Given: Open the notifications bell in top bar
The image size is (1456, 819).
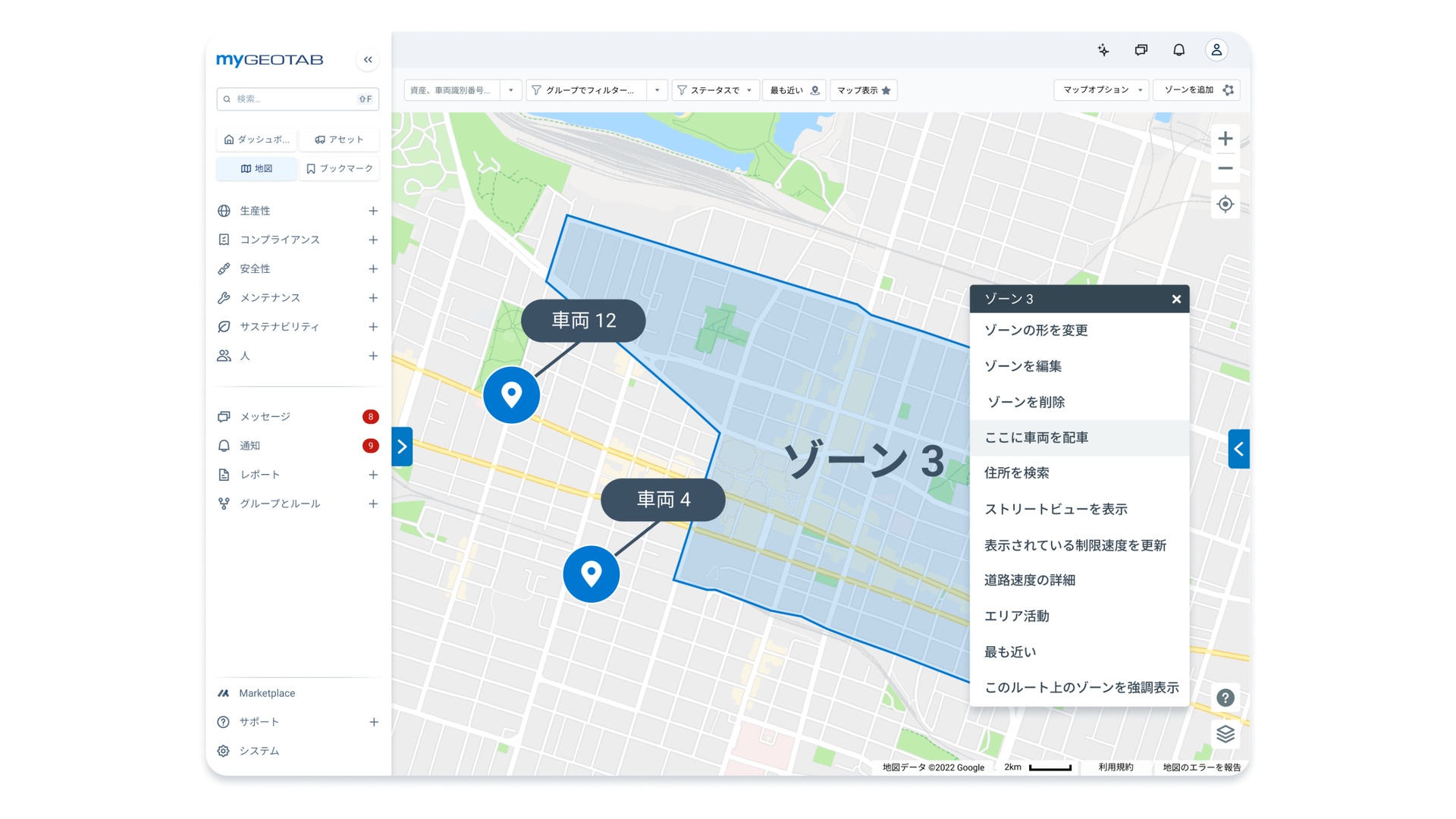Looking at the screenshot, I should (x=1178, y=50).
